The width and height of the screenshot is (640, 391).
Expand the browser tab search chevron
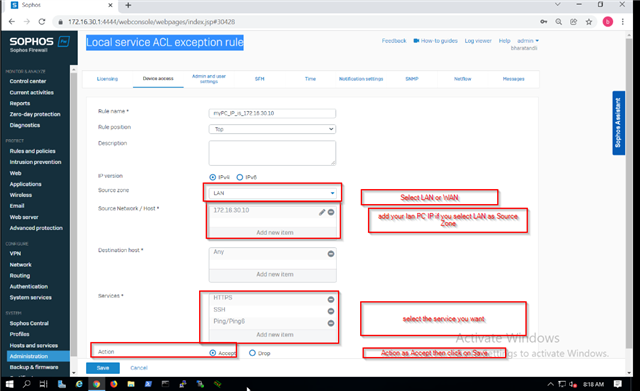pos(558,4)
